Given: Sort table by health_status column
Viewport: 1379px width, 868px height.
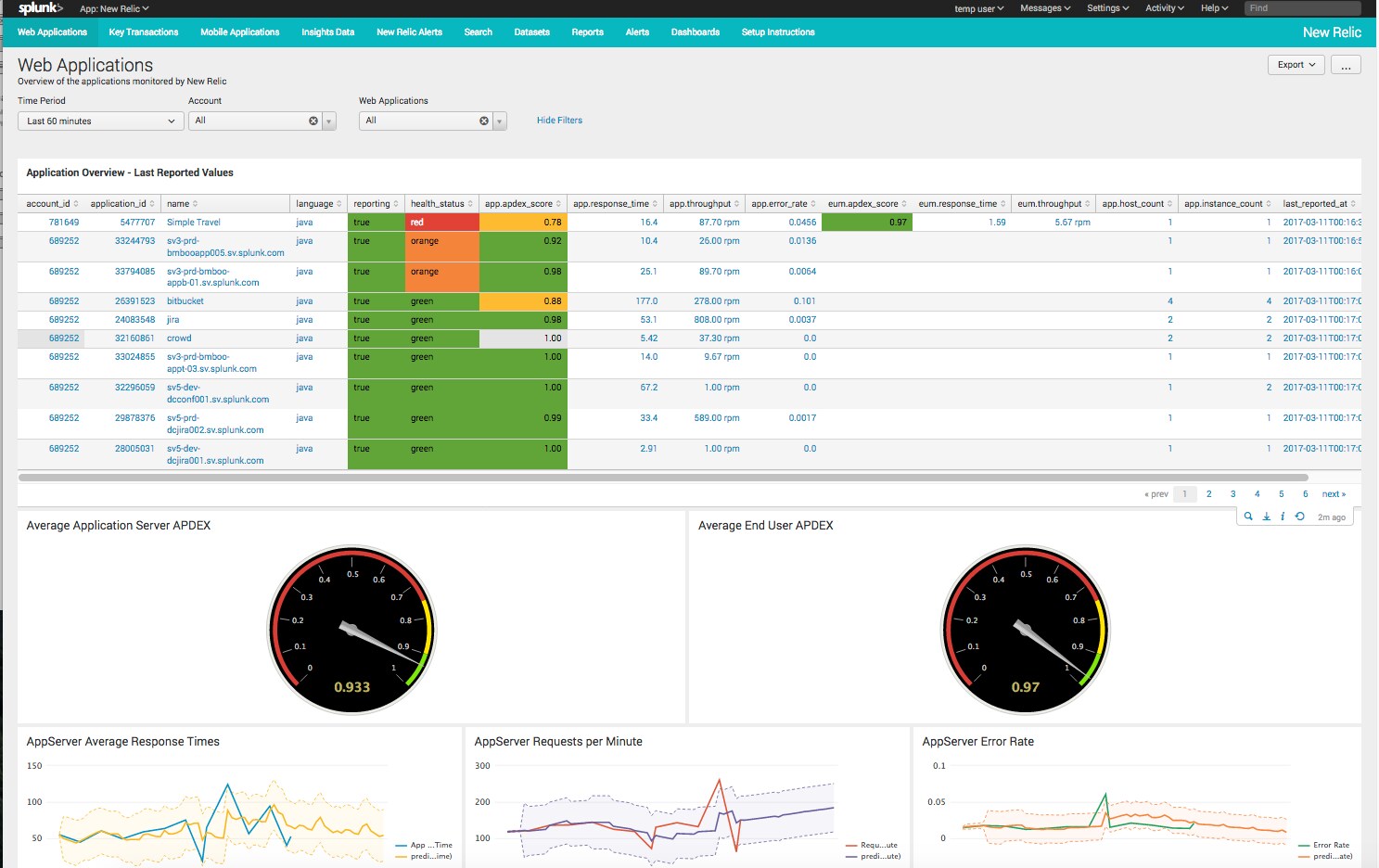Looking at the screenshot, I should tap(441, 204).
